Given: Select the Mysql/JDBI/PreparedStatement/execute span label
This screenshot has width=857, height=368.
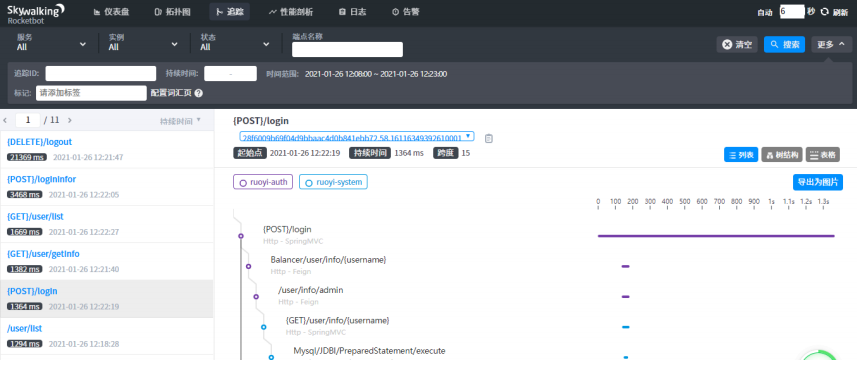Looking at the screenshot, I should [369, 351].
